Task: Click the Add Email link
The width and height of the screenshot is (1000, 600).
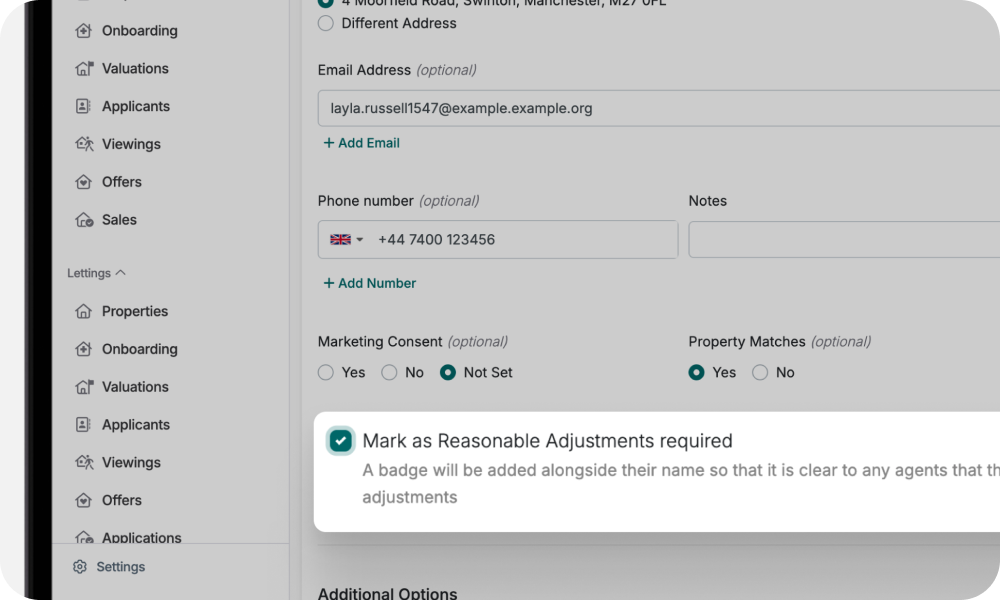Action: (361, 143)
